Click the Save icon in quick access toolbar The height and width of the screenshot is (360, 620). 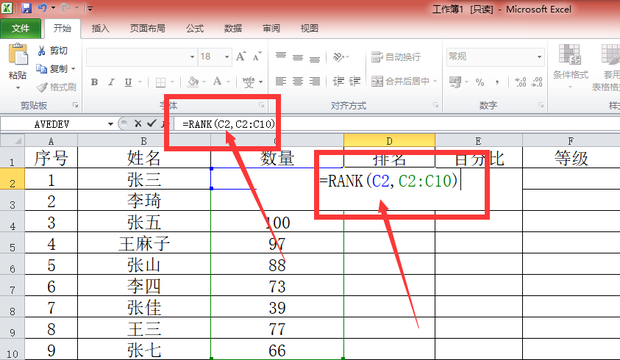pyautogui.click(x=26, y=8)
